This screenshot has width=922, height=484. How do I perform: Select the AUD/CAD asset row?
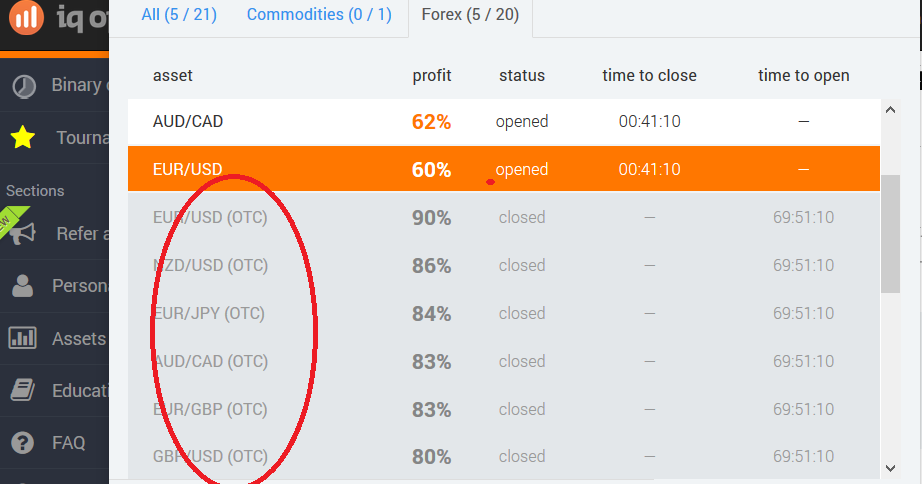(504, 122)
